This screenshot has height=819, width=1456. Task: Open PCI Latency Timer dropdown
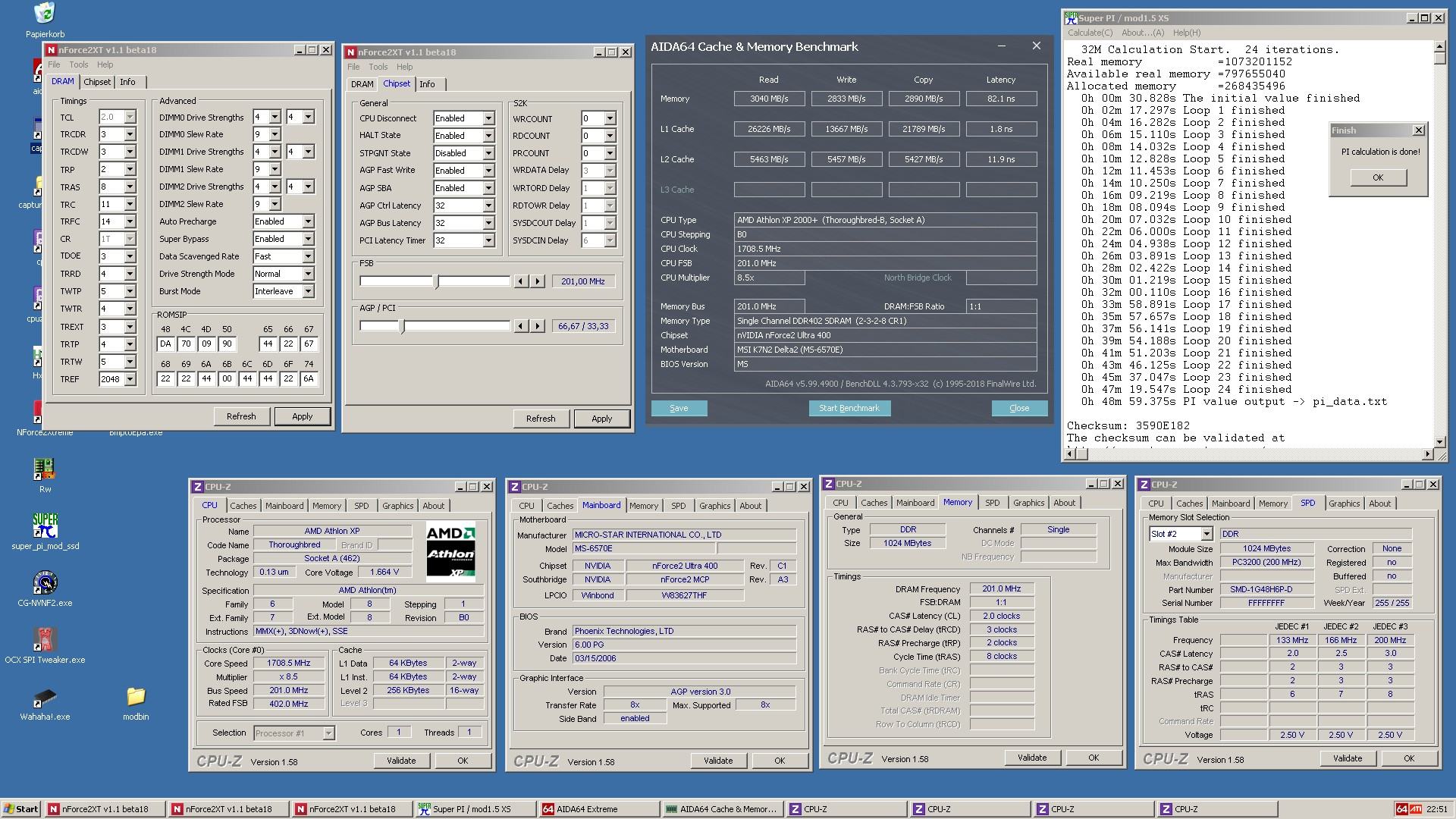coord(488,240)
